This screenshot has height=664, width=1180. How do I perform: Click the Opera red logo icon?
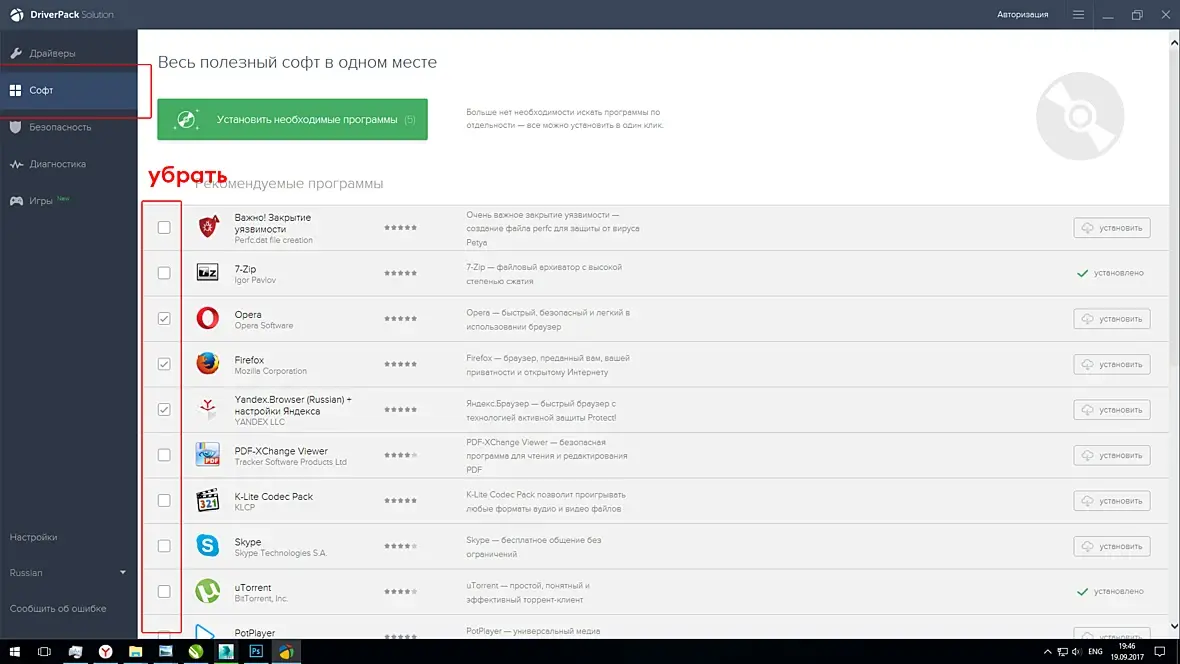(x=208, y=318)
